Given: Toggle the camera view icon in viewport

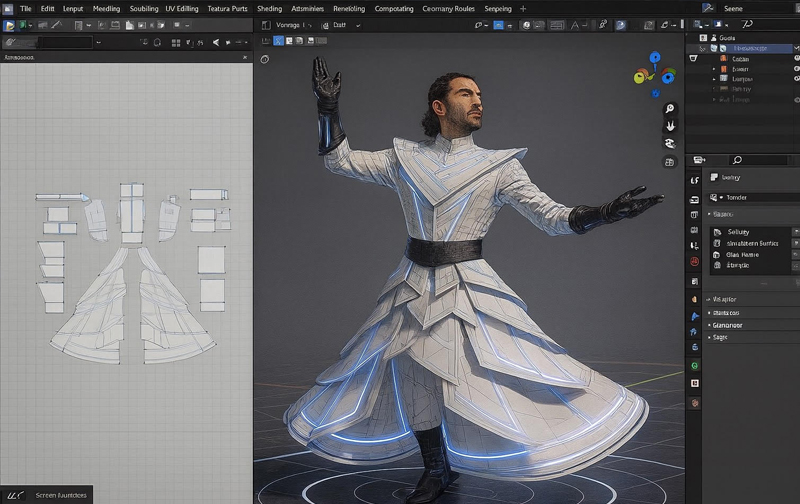Looking at the screenshot, I should tap(670, 144).
